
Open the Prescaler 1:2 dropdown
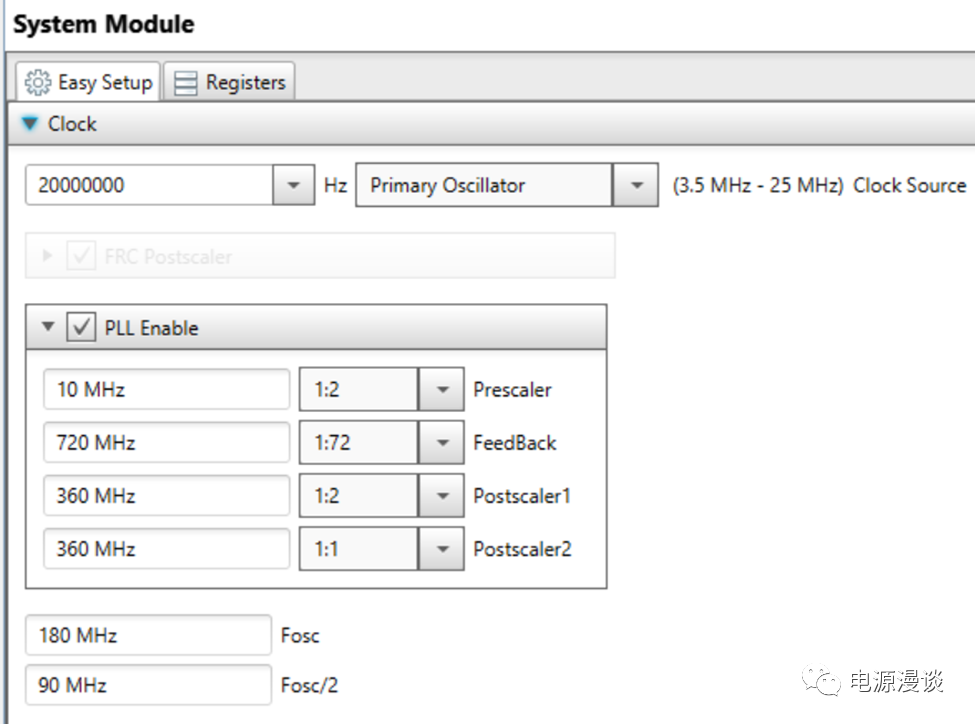pyautogui.click(x=441, y=390)
